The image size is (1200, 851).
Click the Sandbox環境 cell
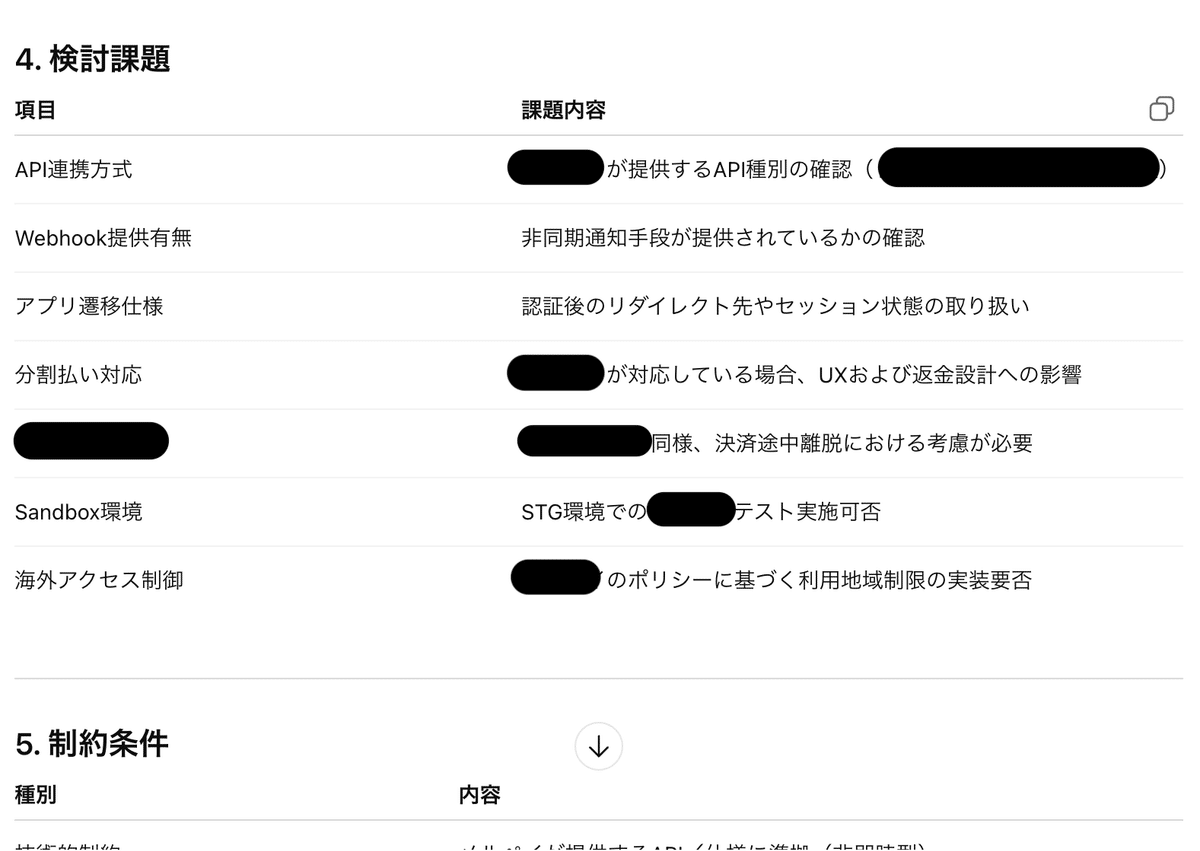click(x=78, y=512)
